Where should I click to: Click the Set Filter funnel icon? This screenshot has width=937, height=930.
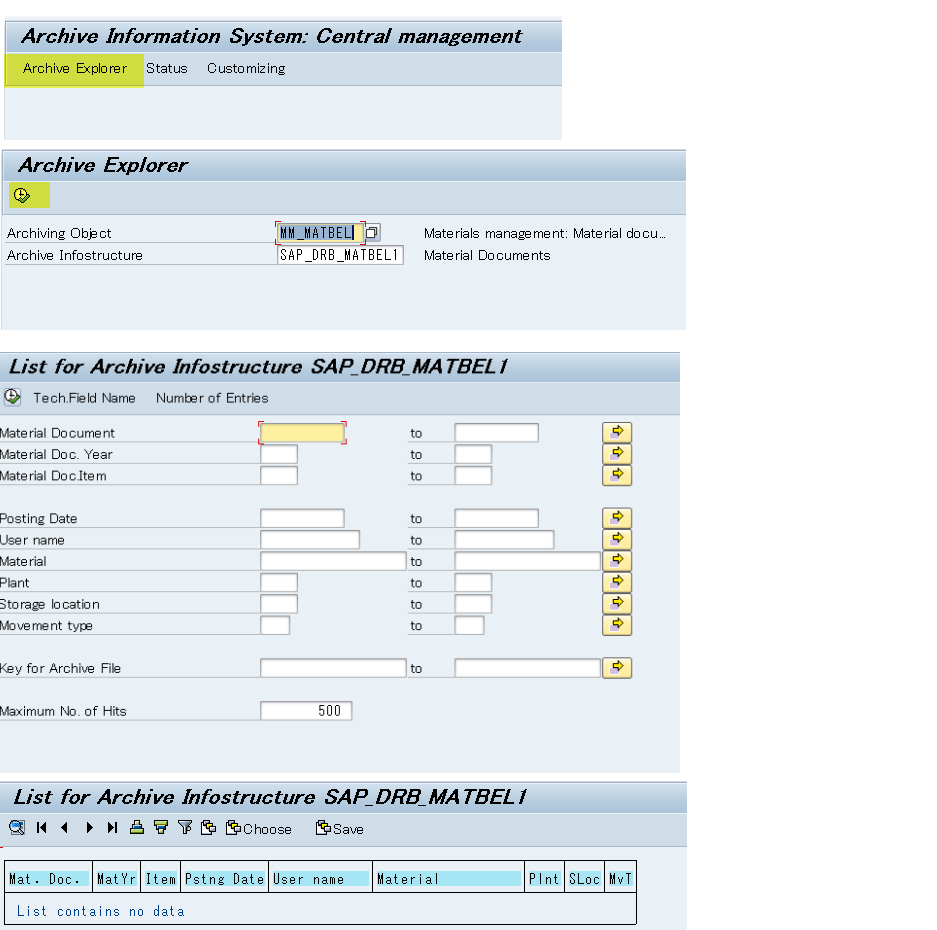[185, 828]
